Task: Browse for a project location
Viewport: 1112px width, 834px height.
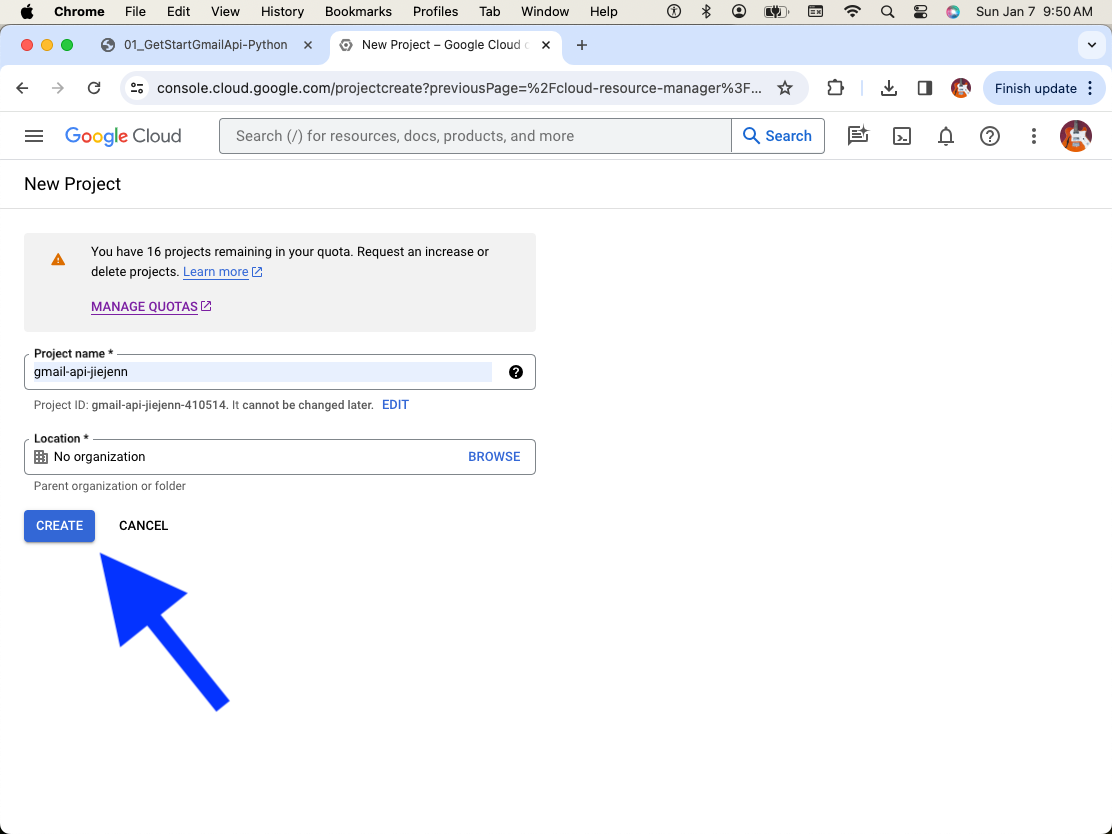Action: pos(494,457)
